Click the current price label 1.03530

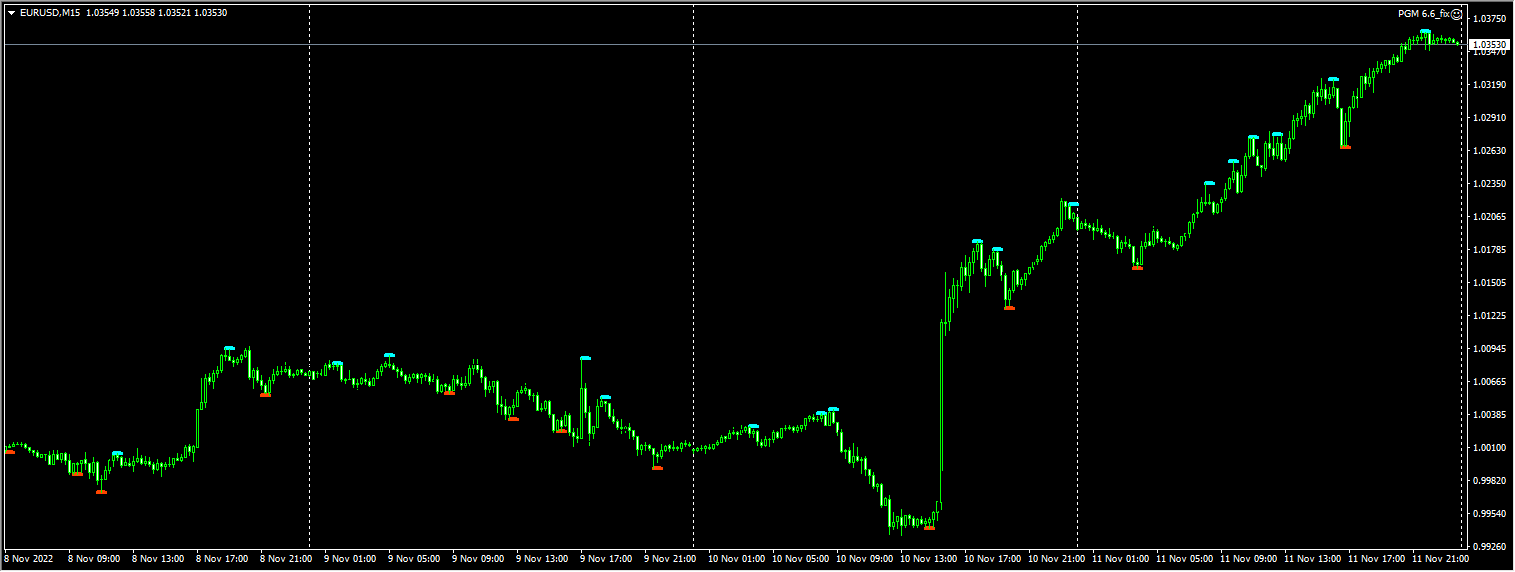pos(1489,45)
